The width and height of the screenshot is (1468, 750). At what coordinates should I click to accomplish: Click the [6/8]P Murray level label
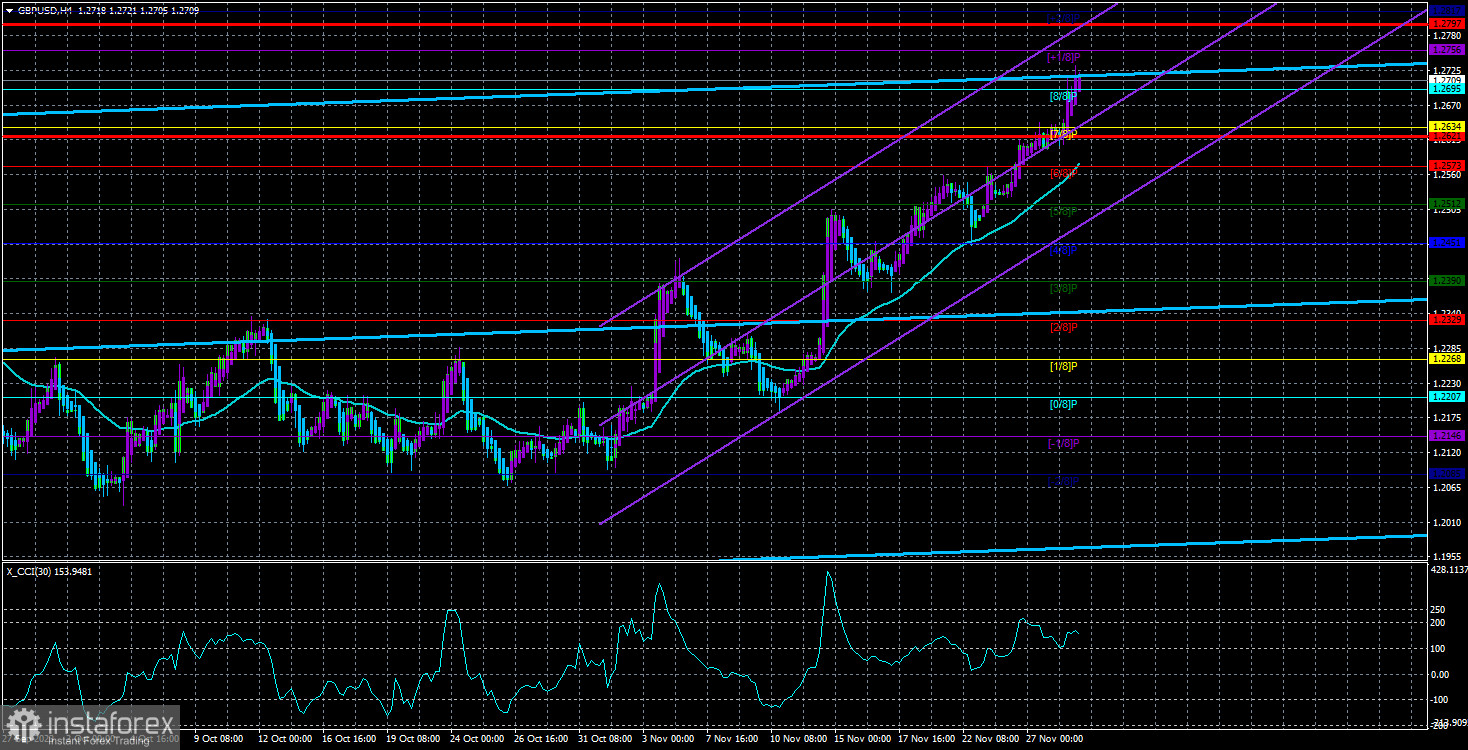coord(1063,173)
